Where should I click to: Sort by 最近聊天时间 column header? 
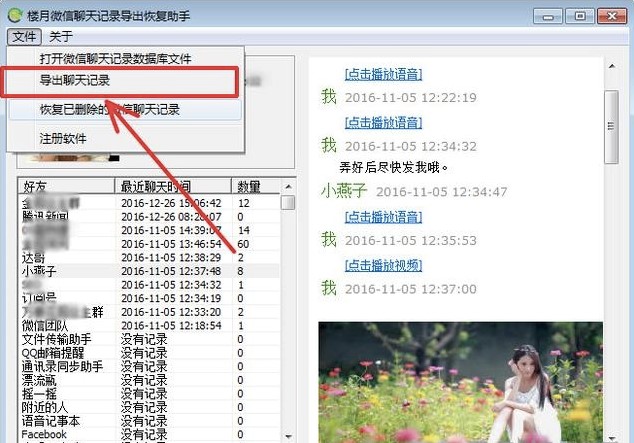tap(173, 186)
